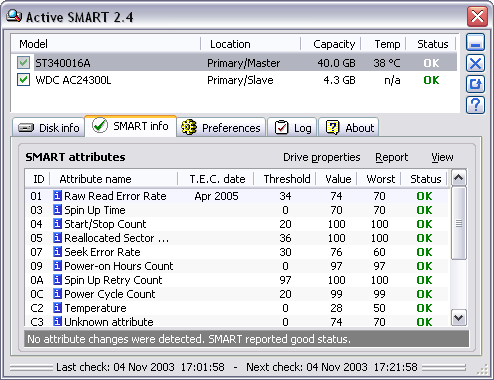Sort by Attribute name column header
494x380 pixels.
point(114,179)
